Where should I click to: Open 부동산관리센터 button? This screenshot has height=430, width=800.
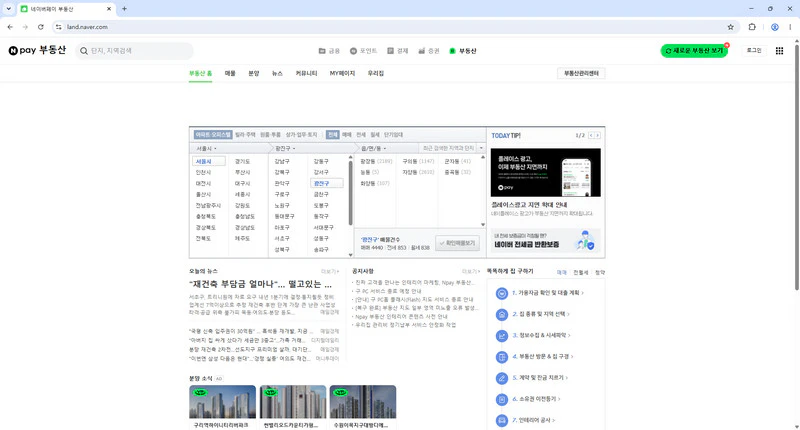581,73
